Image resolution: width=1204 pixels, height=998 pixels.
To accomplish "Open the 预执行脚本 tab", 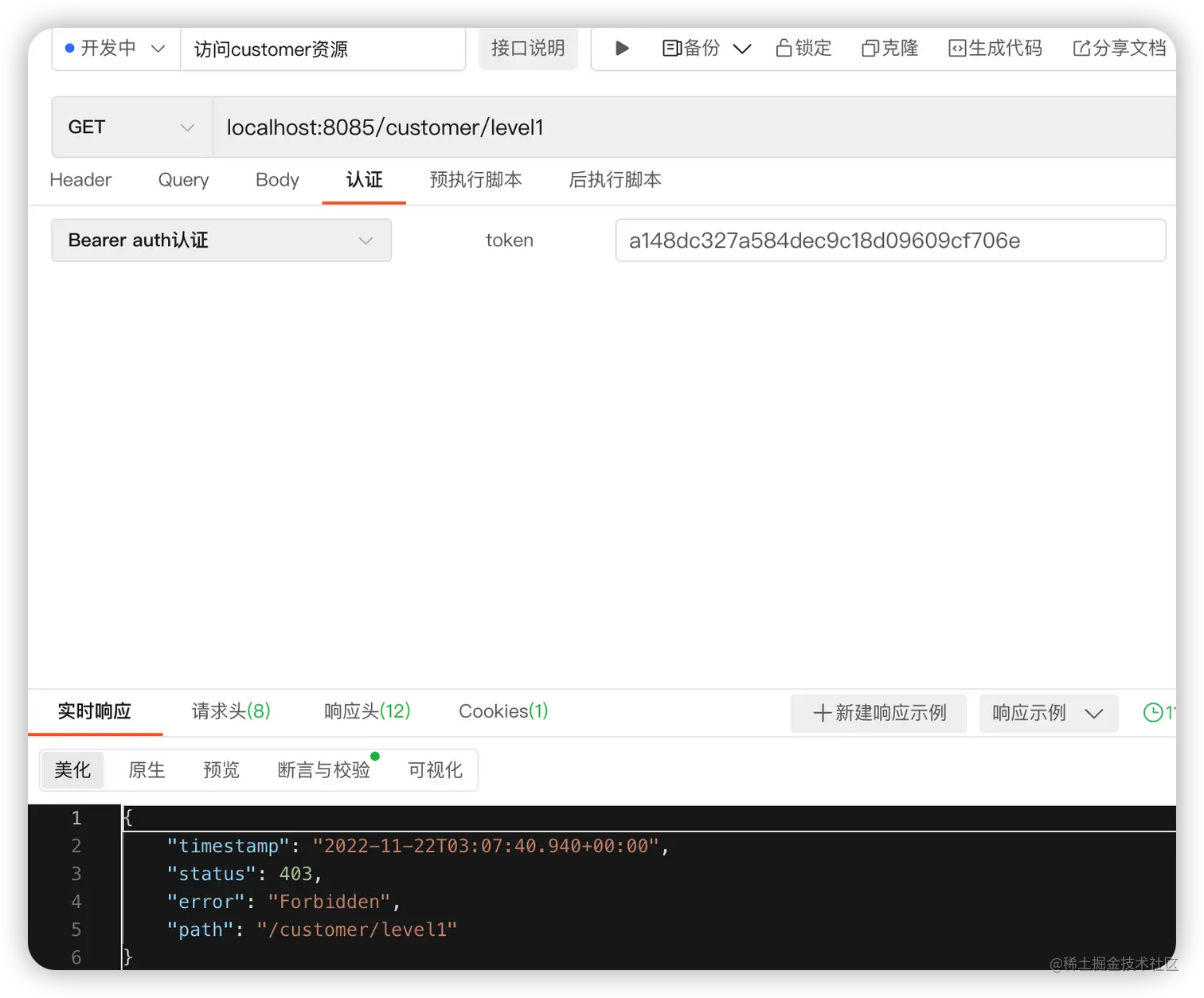I will click(x=475, y=180).
